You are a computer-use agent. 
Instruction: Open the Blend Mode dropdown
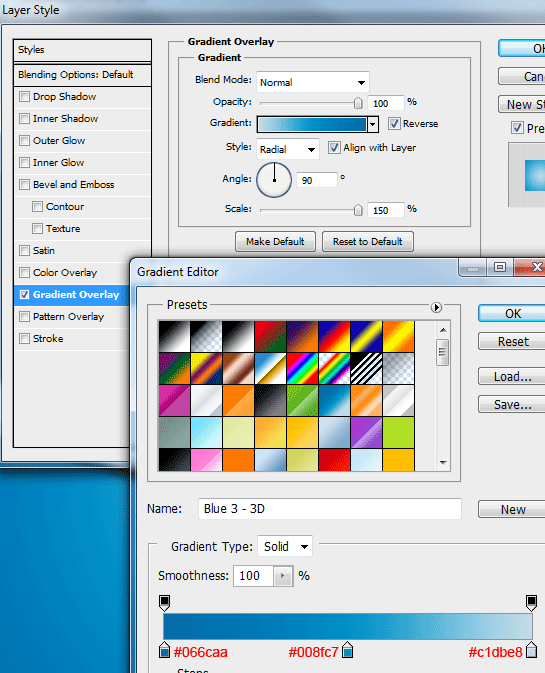tap(313, 82)
